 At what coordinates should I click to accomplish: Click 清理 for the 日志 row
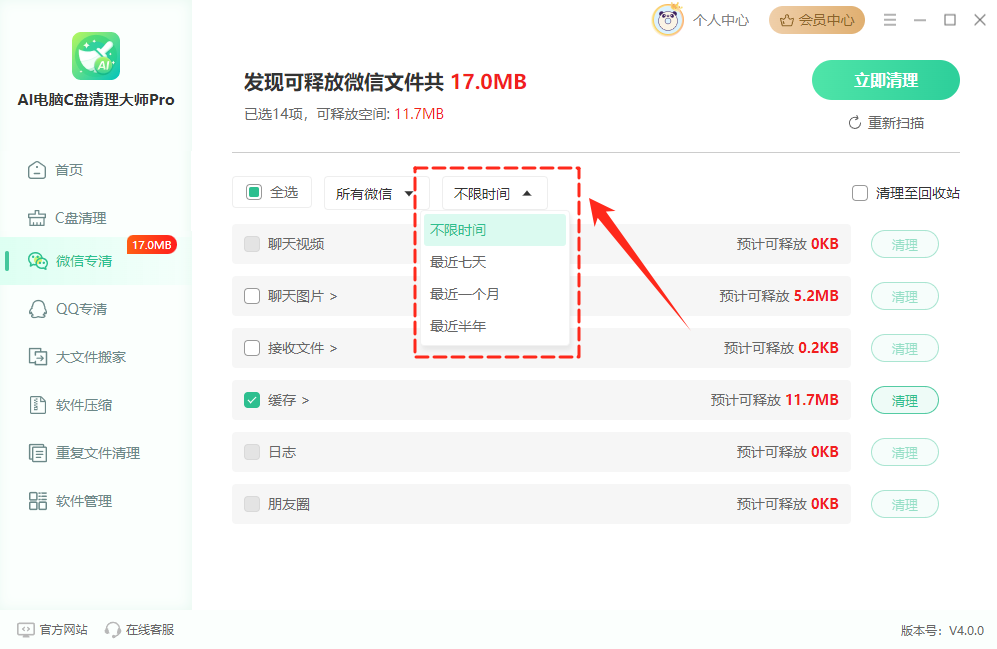[x=905, y=453]
